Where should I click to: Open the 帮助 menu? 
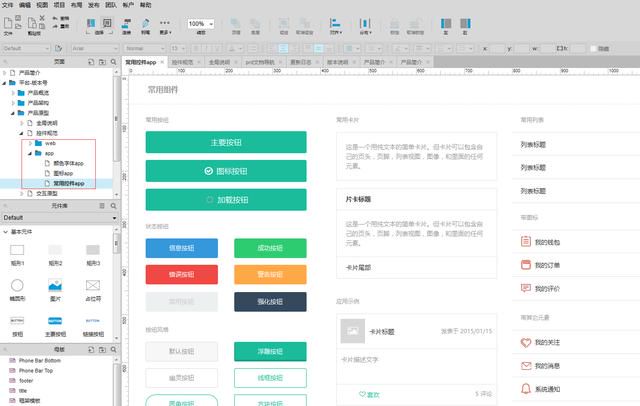145,5
